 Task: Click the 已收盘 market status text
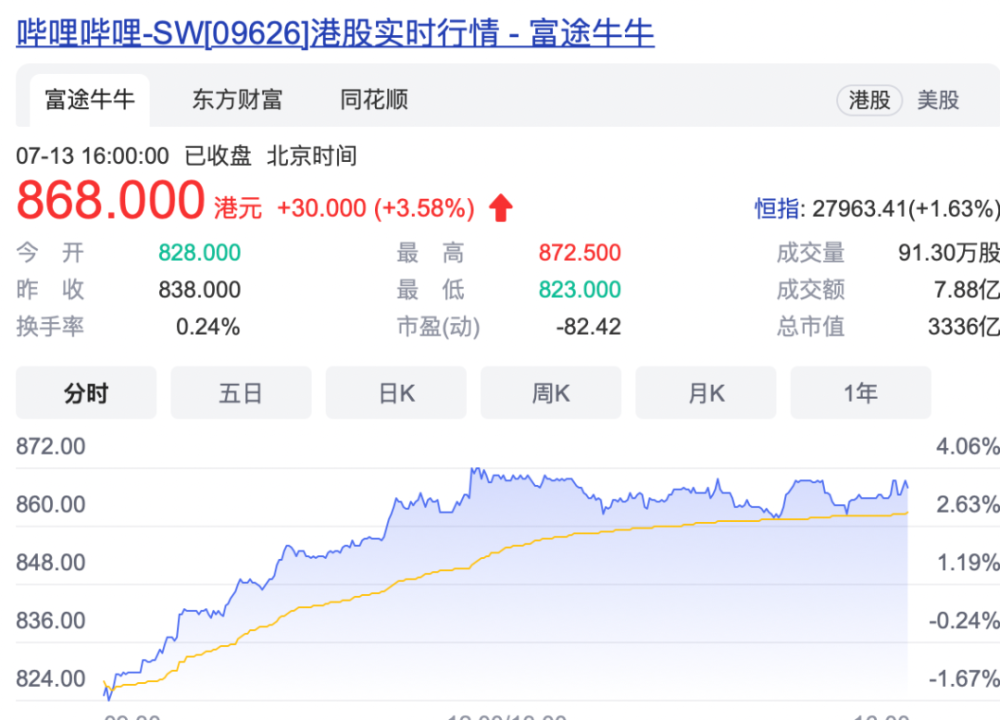coord(218,156)
